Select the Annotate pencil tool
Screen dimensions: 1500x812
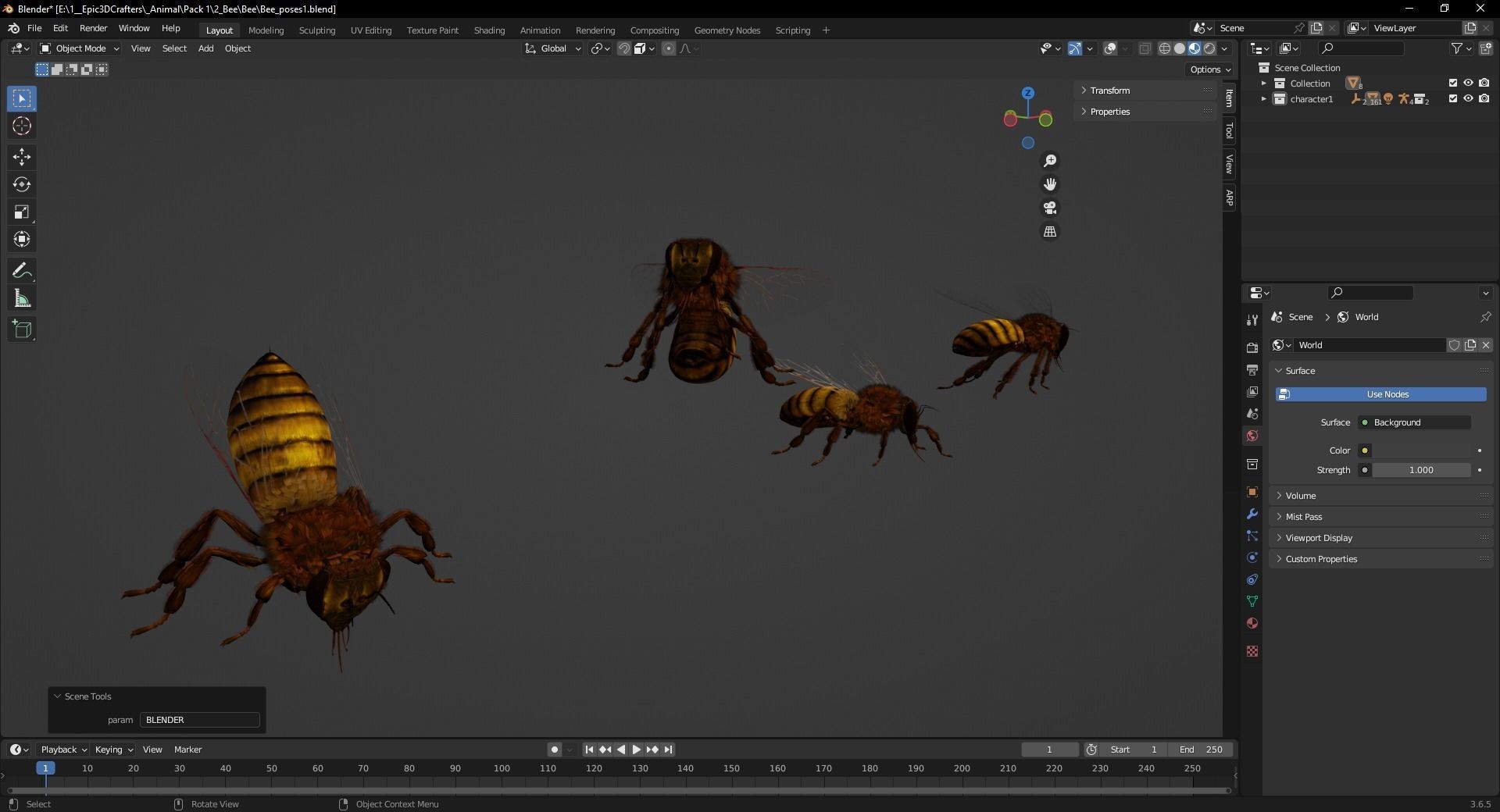pos(22,271)
